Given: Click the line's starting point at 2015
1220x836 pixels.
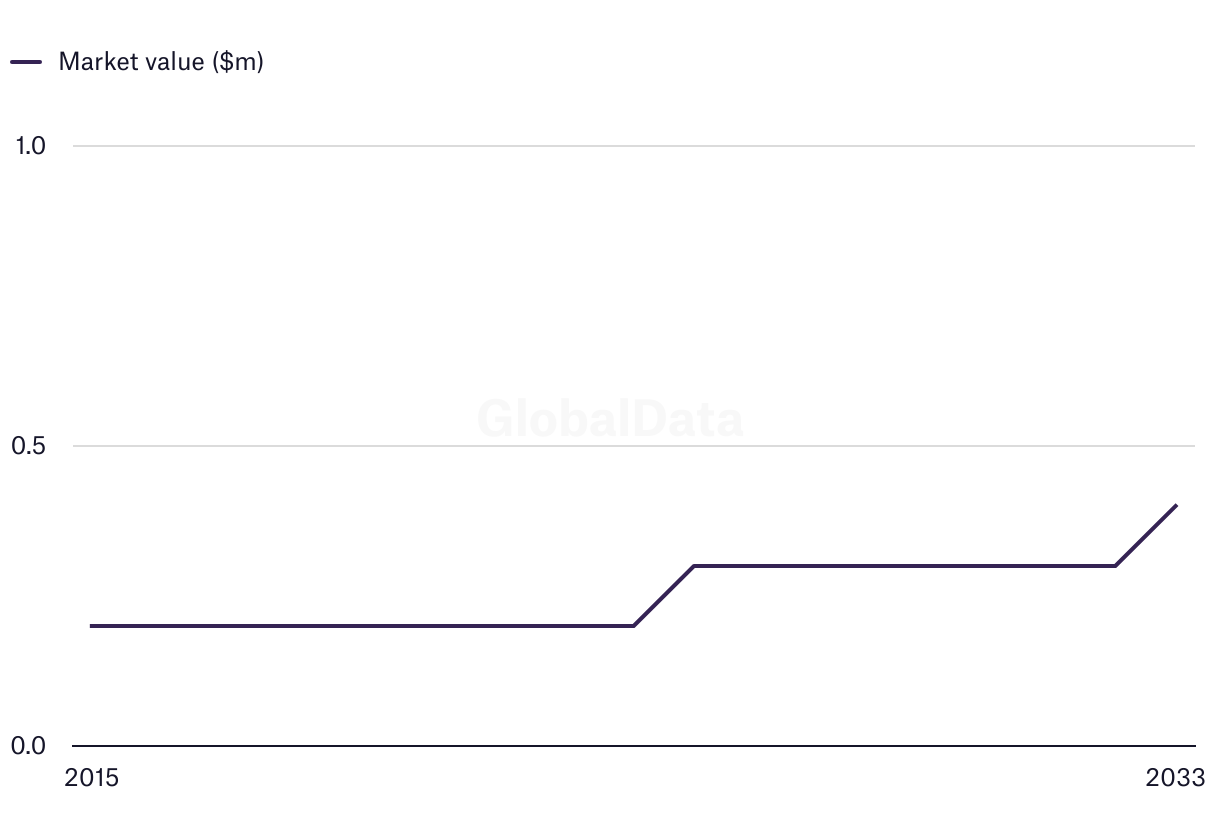Looking at the screenshot, I should [91, 626].
